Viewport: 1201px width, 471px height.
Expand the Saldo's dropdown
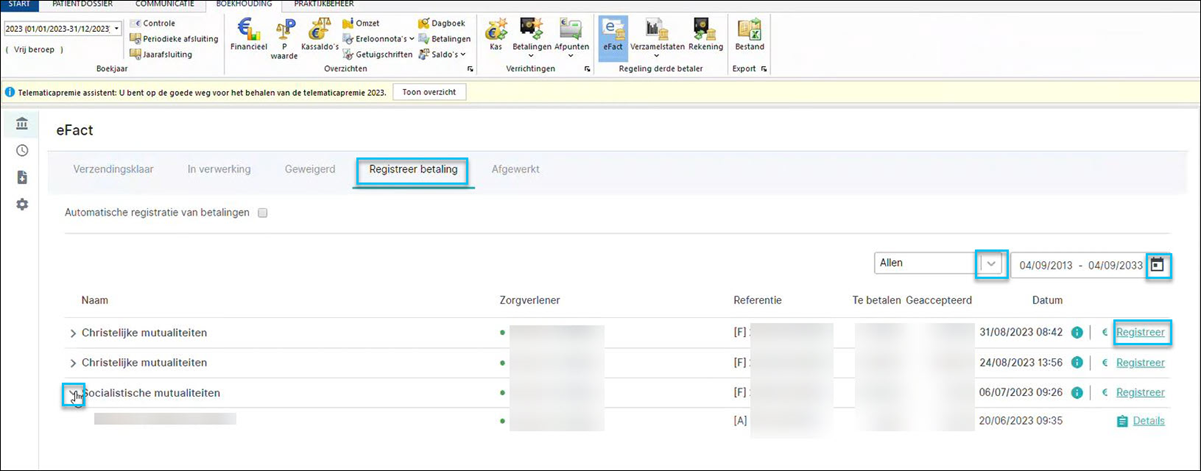(442, 54)
